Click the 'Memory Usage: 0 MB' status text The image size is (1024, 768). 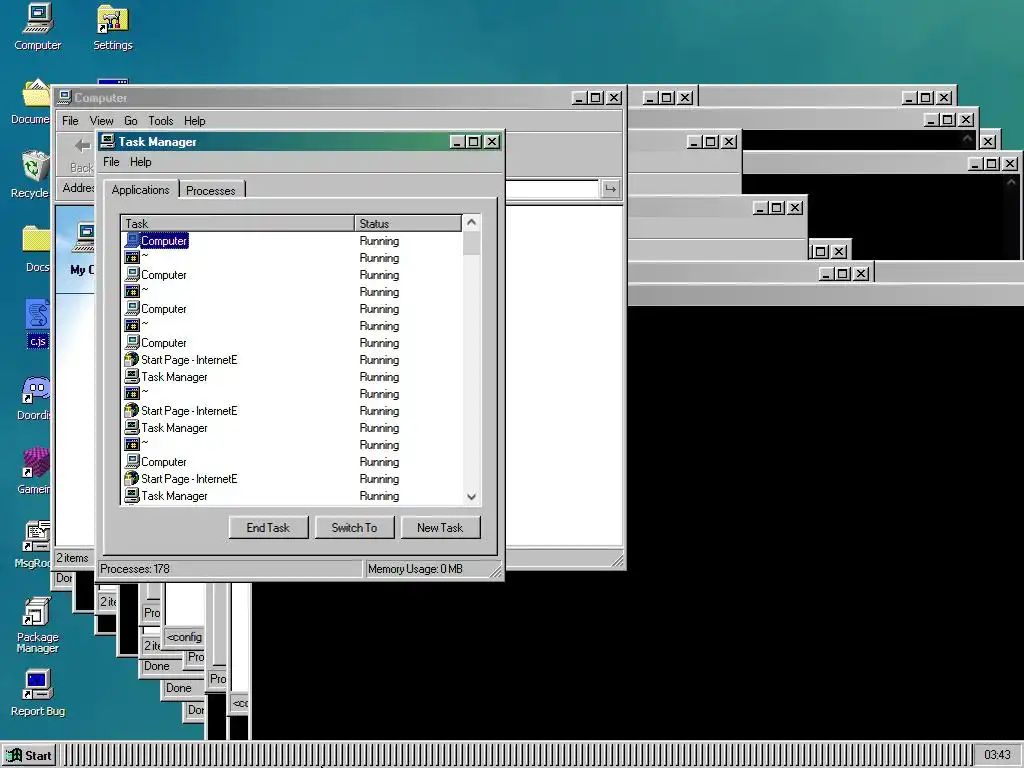[415, 569]
